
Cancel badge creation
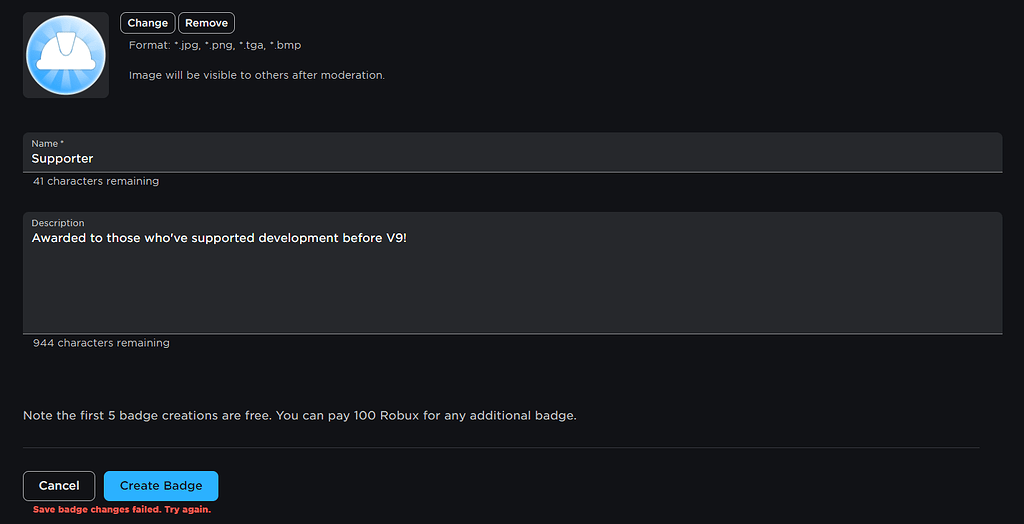pyautogui.click(x=59, y=486)
